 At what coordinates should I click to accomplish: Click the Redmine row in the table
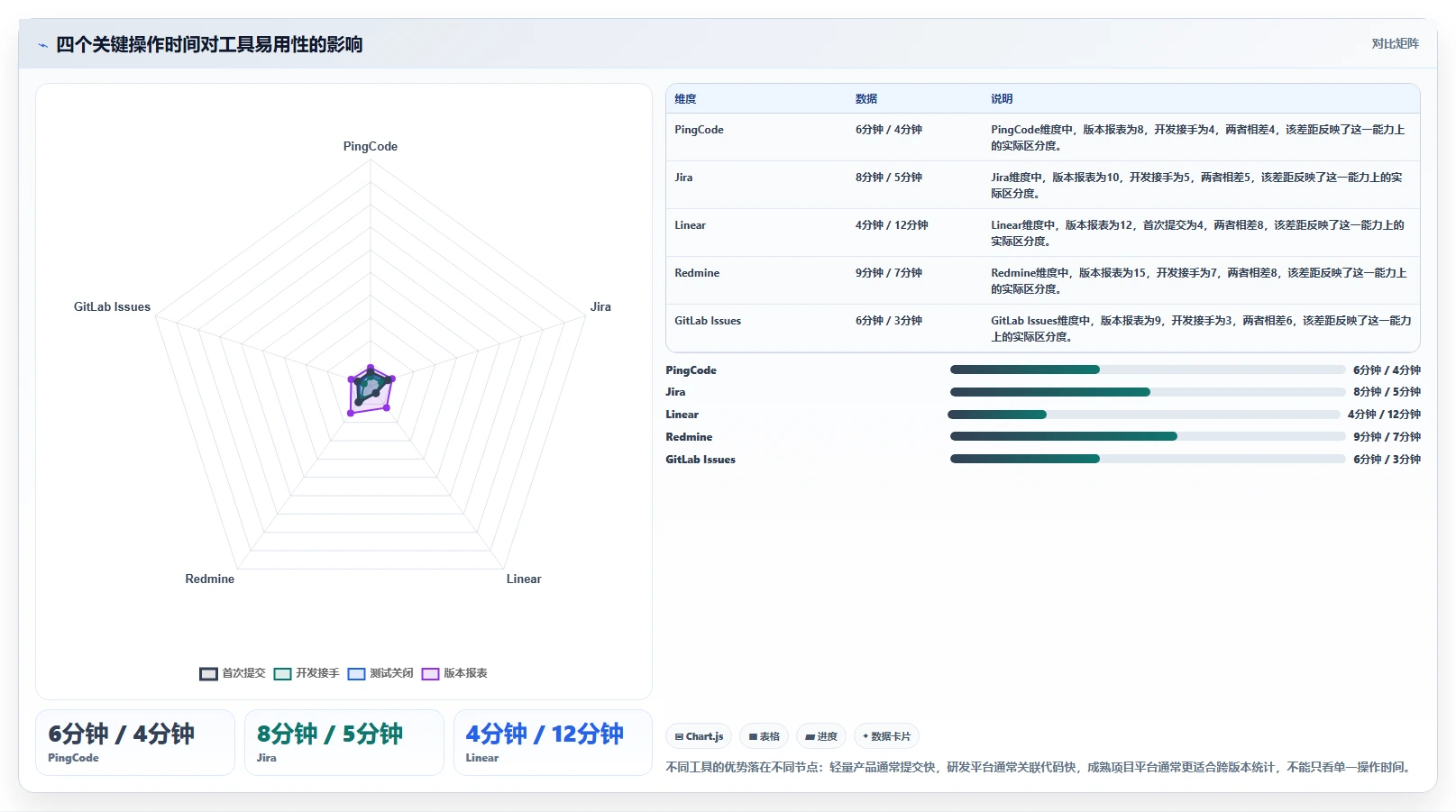pos(1043,280)
